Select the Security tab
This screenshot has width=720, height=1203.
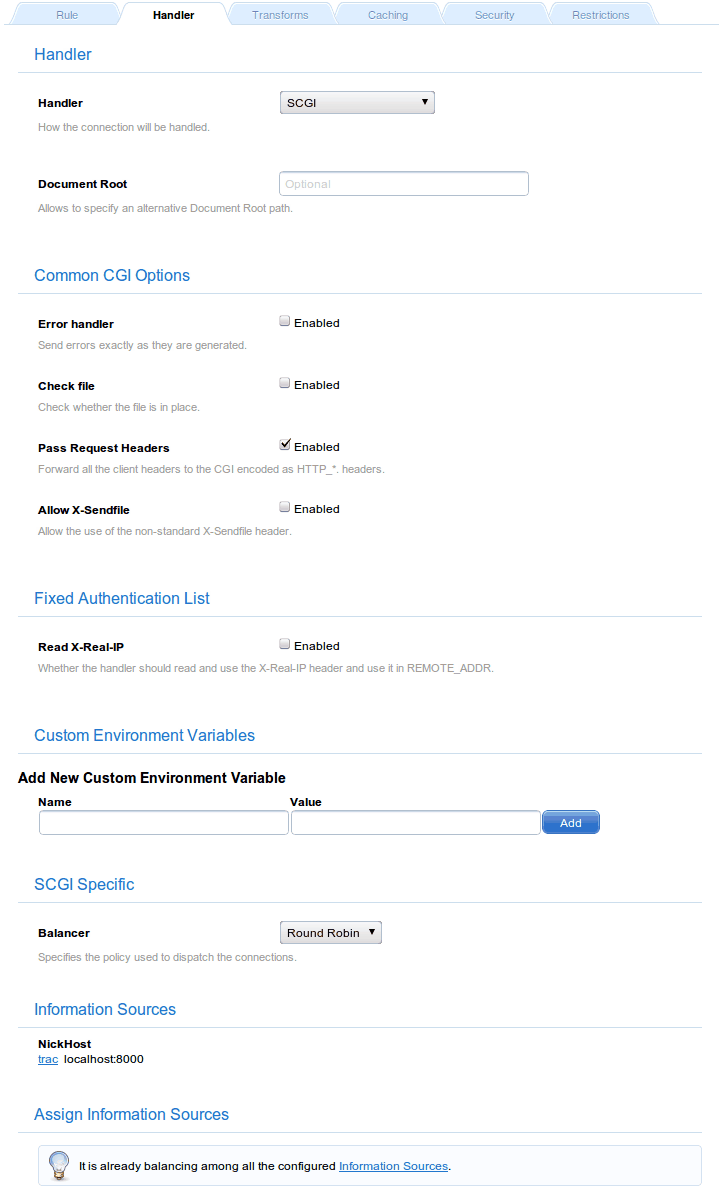pyautogui.click(x=494, y=15)
